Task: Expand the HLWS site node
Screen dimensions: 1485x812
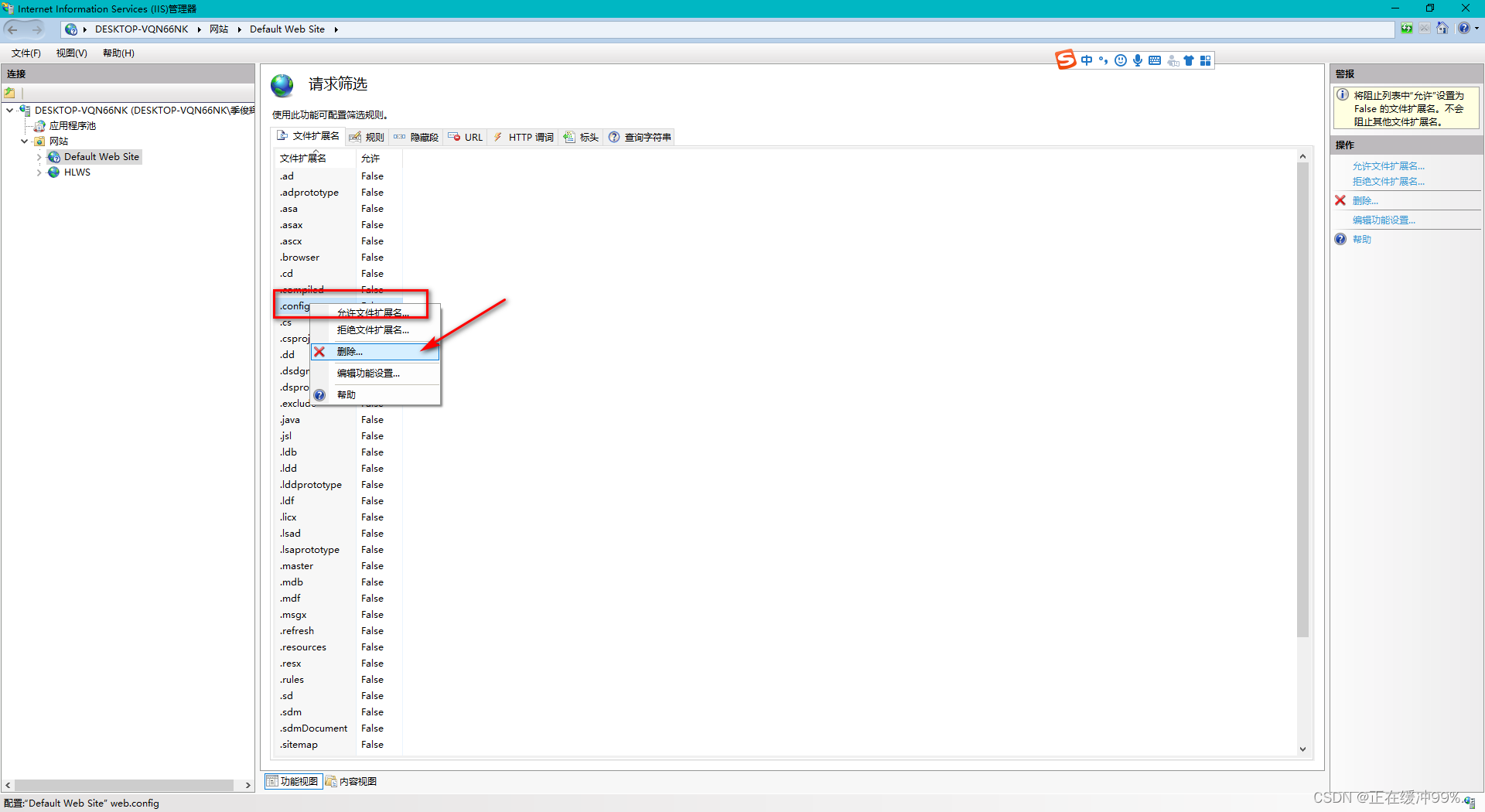Action: 39,172
